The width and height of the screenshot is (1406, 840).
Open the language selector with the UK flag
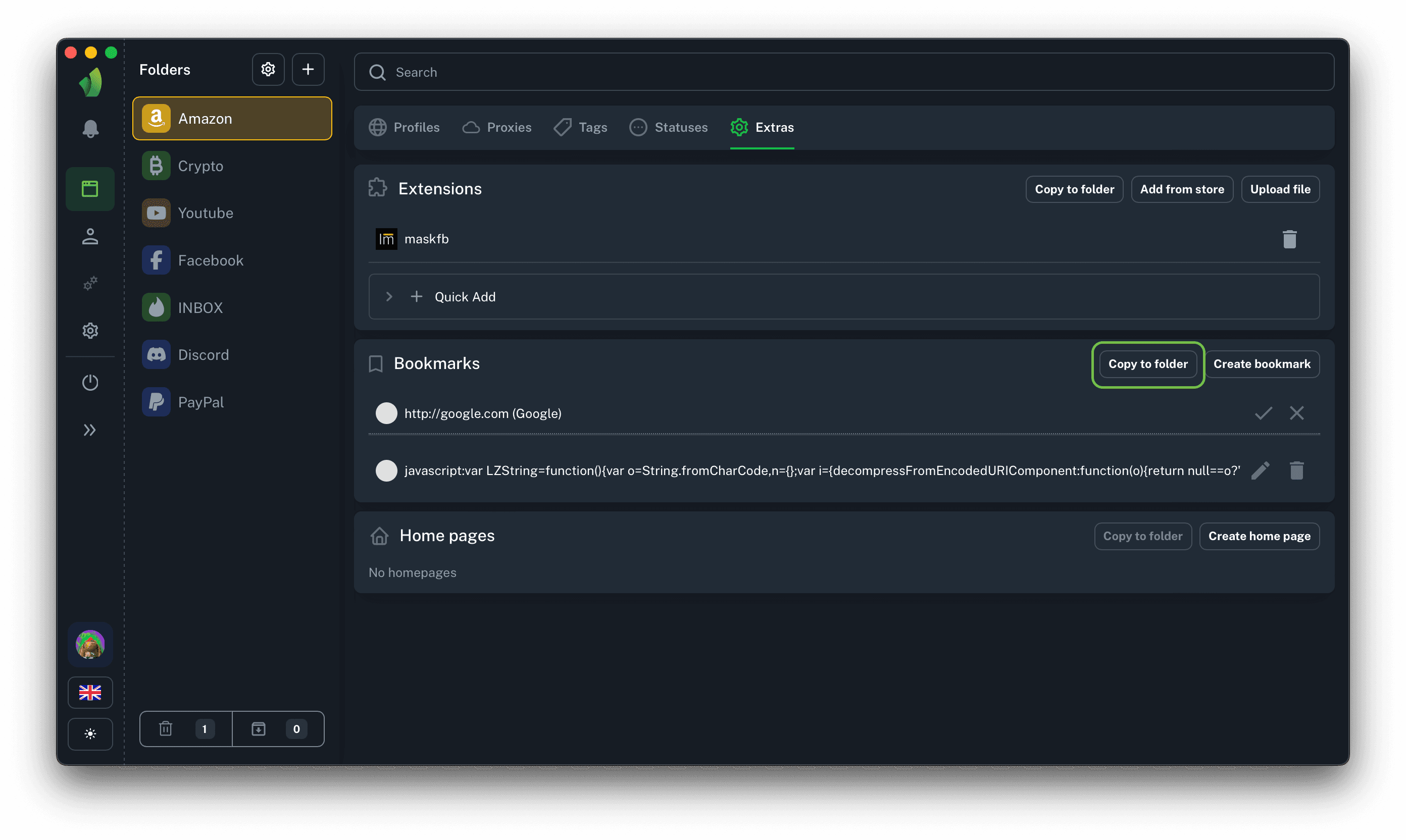point(90,692)
